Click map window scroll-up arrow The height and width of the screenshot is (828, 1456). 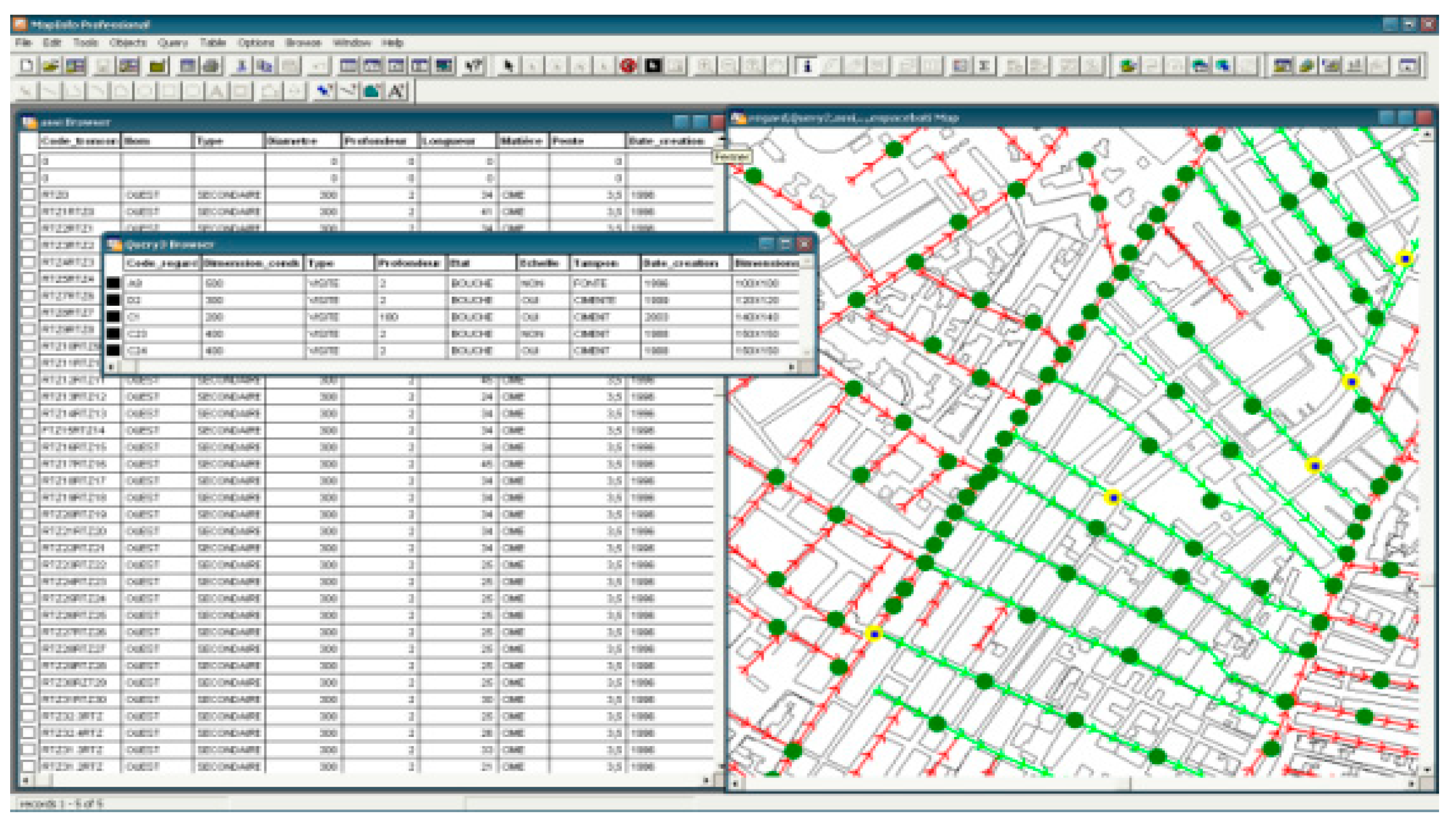pos(1428,134)
